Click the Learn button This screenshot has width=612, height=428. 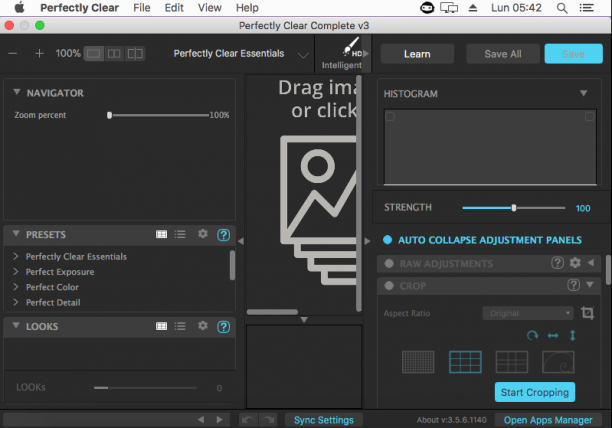[x=417, y=54]
